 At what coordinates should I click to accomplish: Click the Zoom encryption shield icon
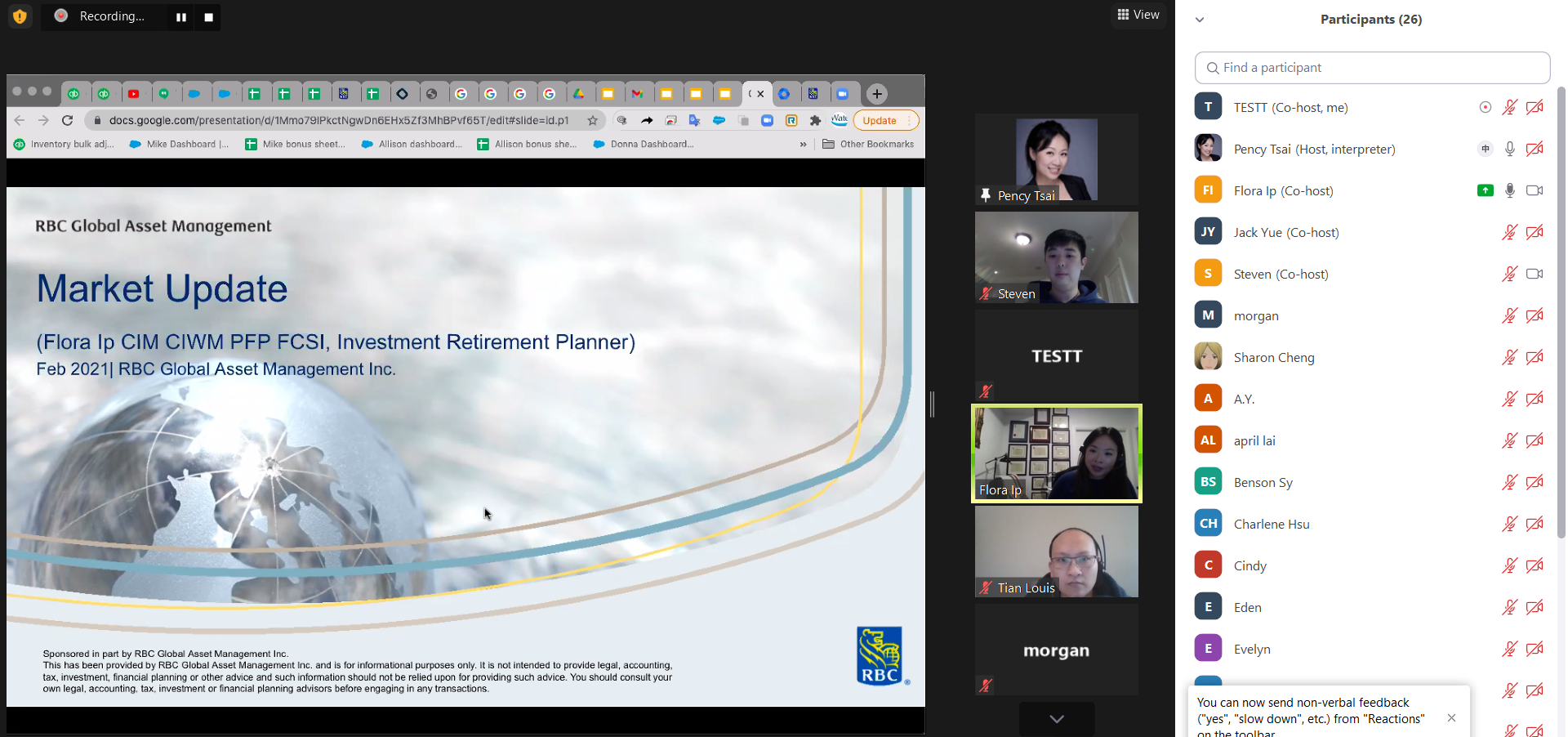[x=20, y=16]
